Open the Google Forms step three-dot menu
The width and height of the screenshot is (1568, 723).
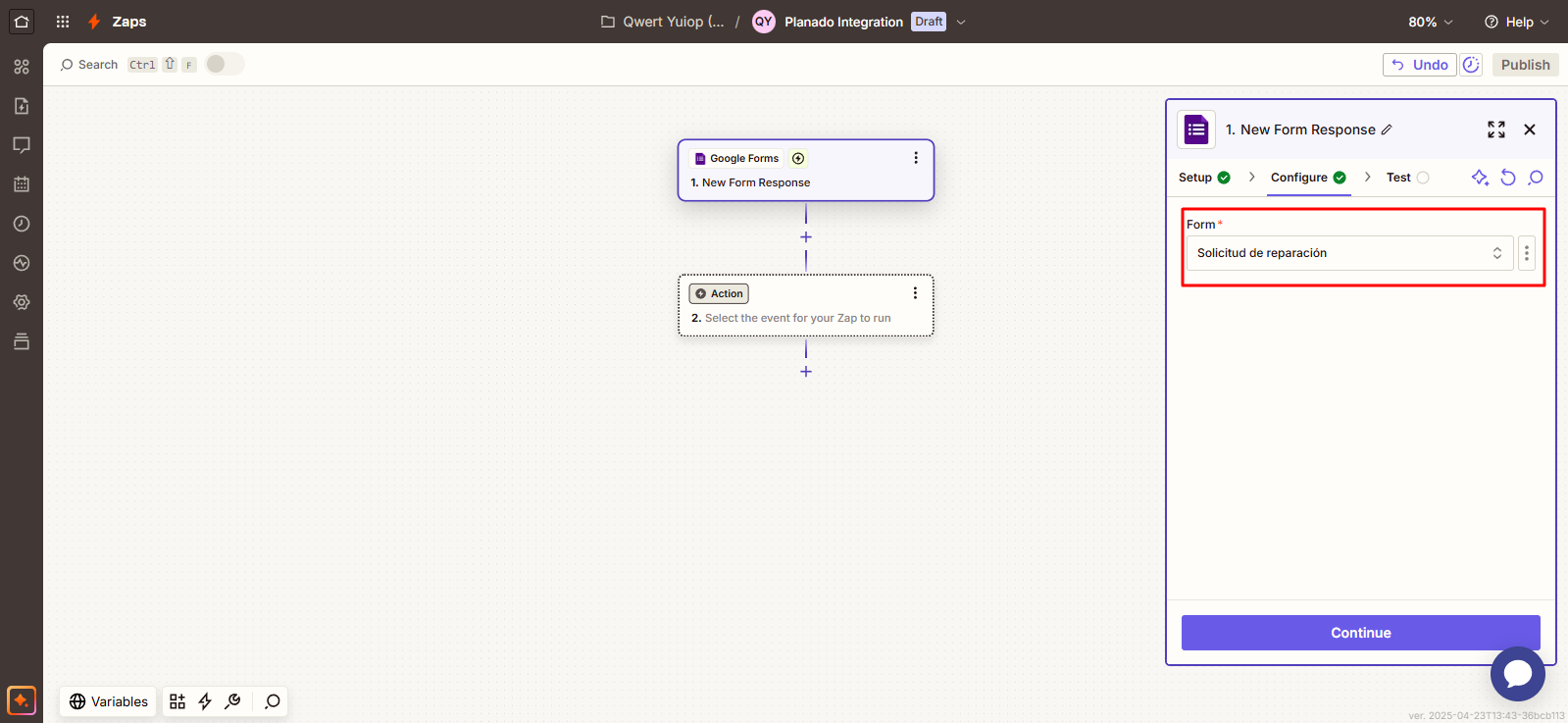click(916, 158)
